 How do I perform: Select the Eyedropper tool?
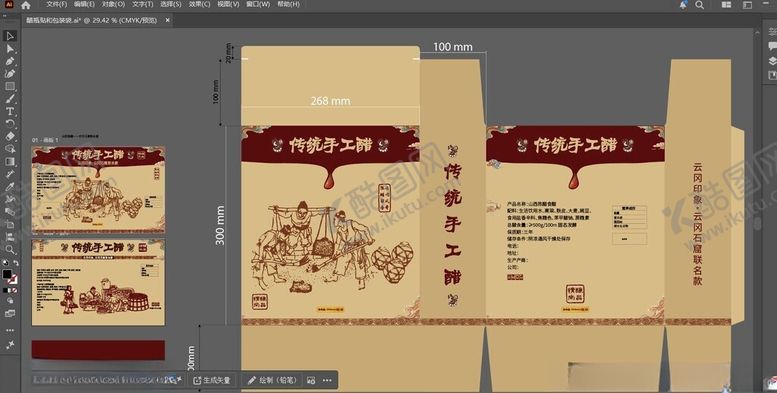click(x=9, y=187)
